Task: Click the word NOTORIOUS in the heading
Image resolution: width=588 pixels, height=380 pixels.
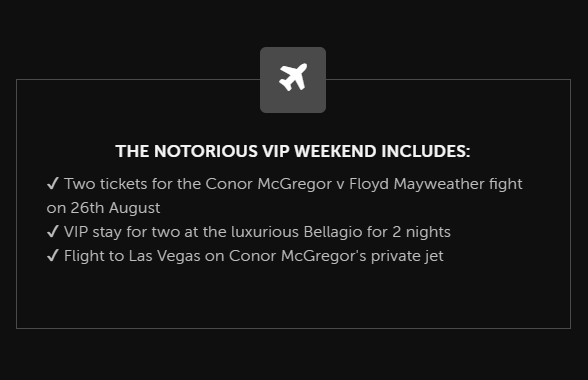Action: (x=206, y=151)
